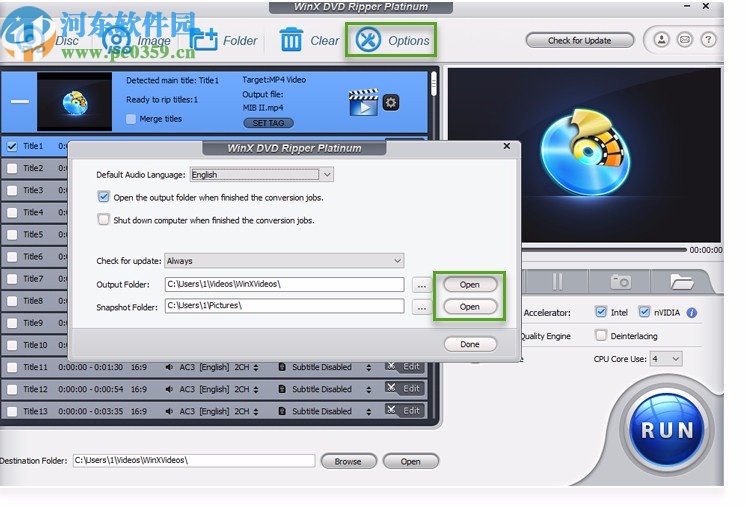Toggle Intel hardware accelerator checkbox
The width and height of the screenshot is (748, 507).
tap(601, 312)
